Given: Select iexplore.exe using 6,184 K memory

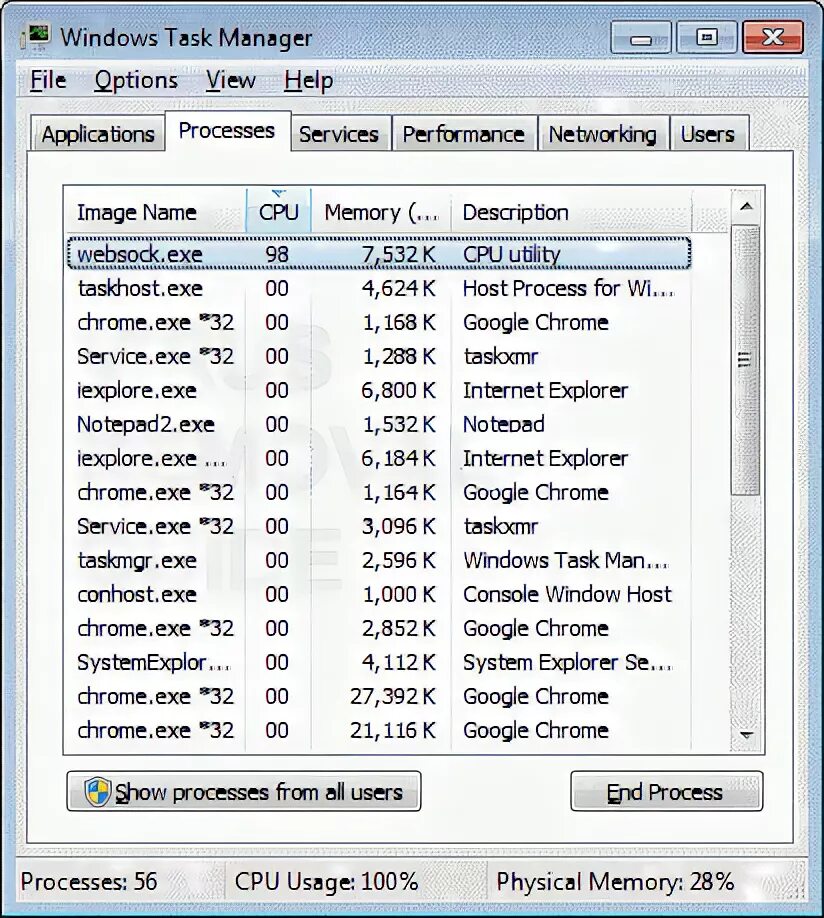Looking at the screenshot, I should pyautogui.click(x=379, y=458).
